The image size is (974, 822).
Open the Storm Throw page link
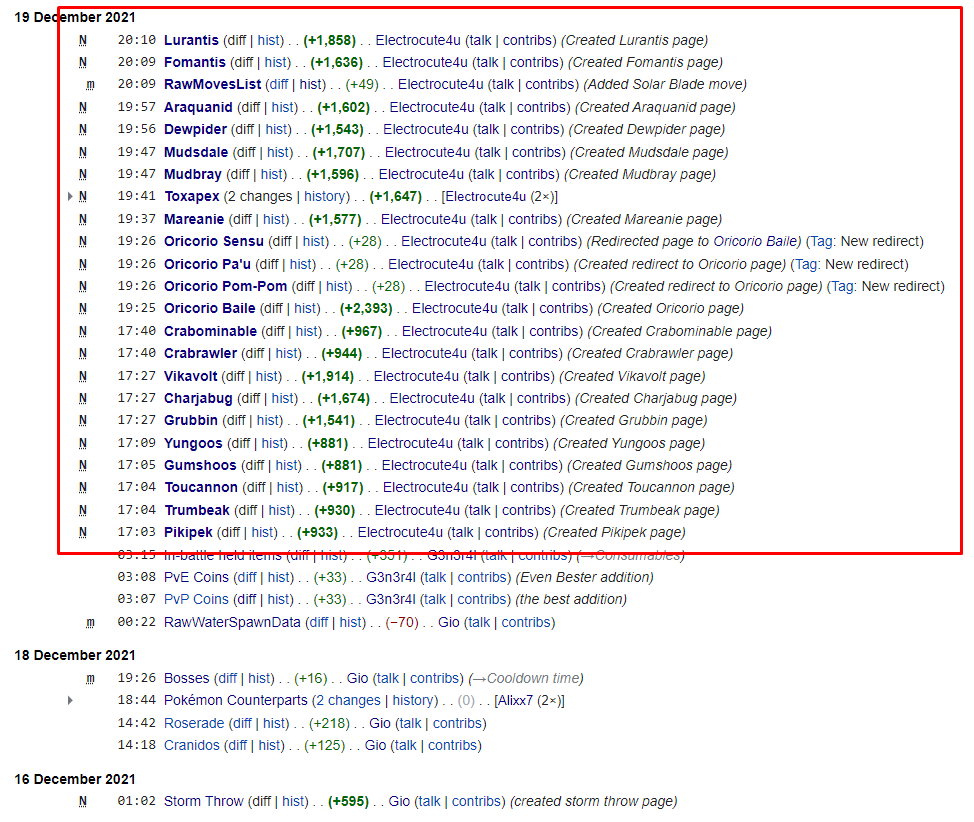(x=203, y=802)
